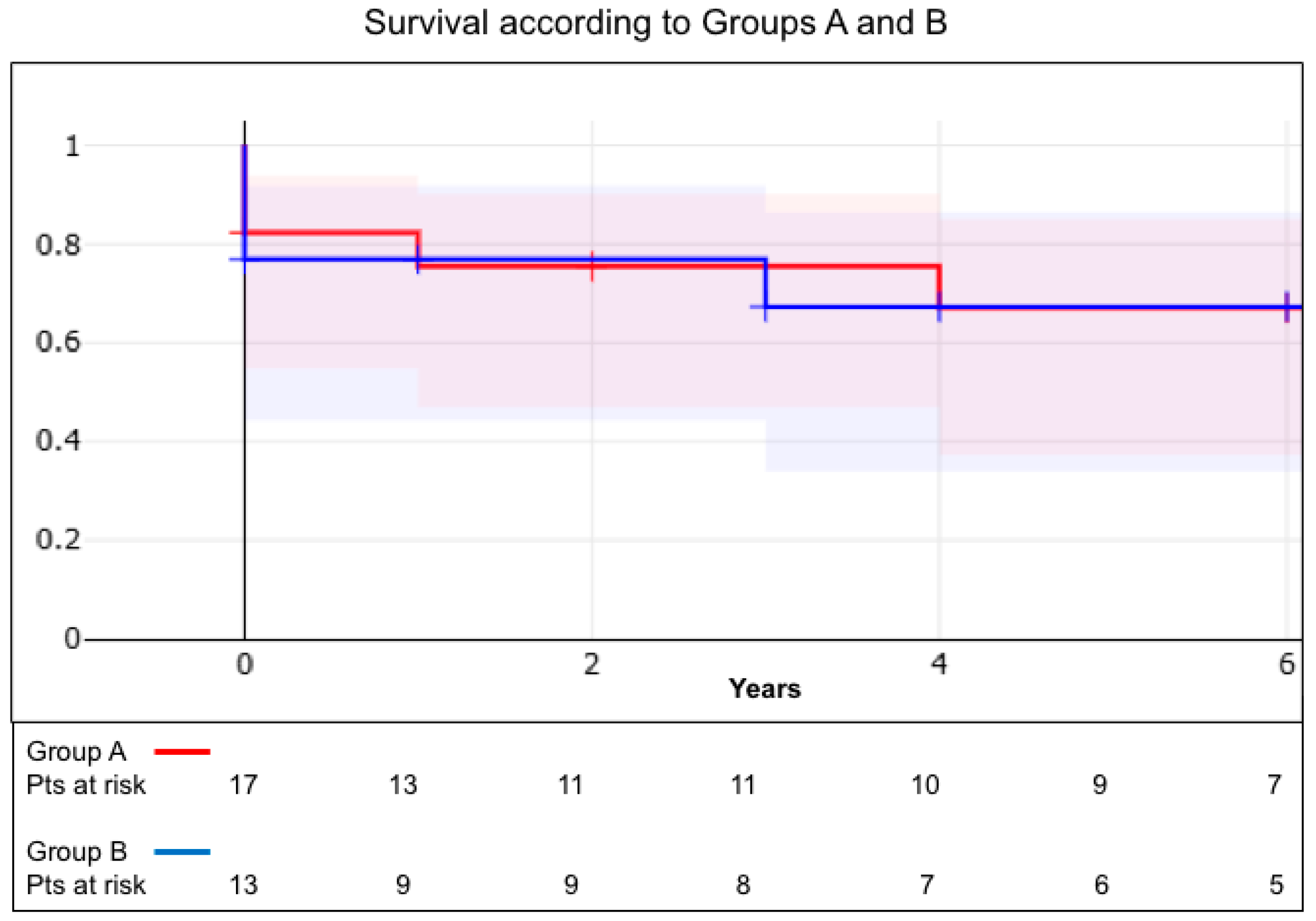Click the censor tick at year 6
Viewport: 1316px width, 921px height.
tap(1287, 308)
